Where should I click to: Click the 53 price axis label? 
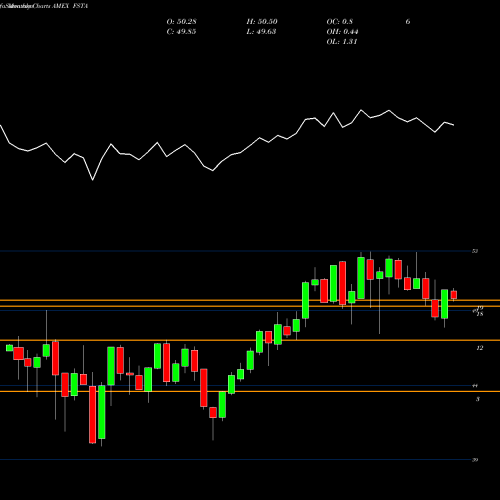[475, 251]
